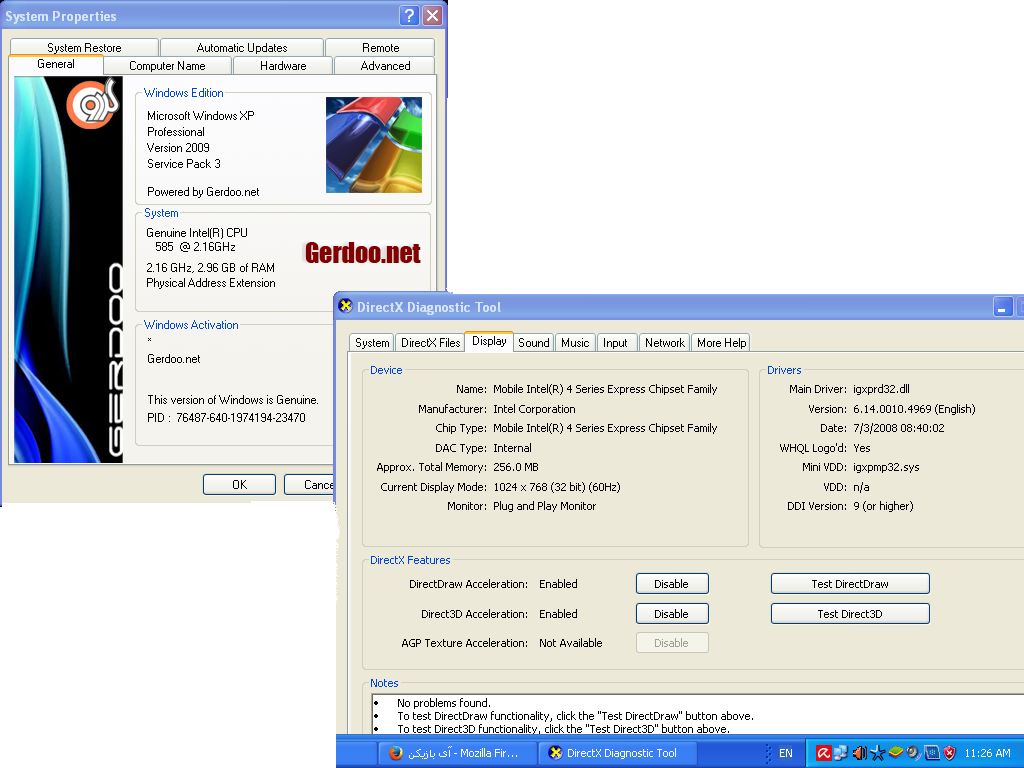Click the Windows XP flag logo image
The width and height of the screenshot is (1024, 768).
point(374,145)
